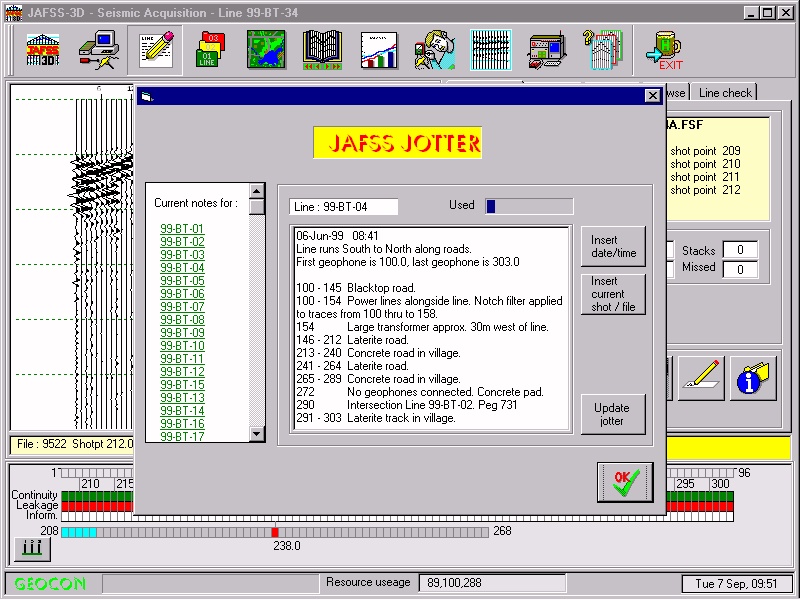This screenshot has width=800, height=600.
Task: Open the recording instrument toolbar icon
Action: pyautogui.click(x=546, y=50)
